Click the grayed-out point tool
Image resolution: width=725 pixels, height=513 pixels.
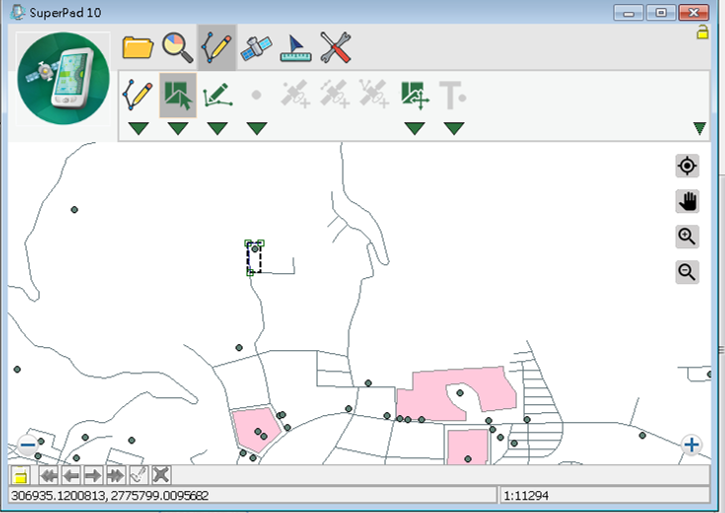pos(256,95)
